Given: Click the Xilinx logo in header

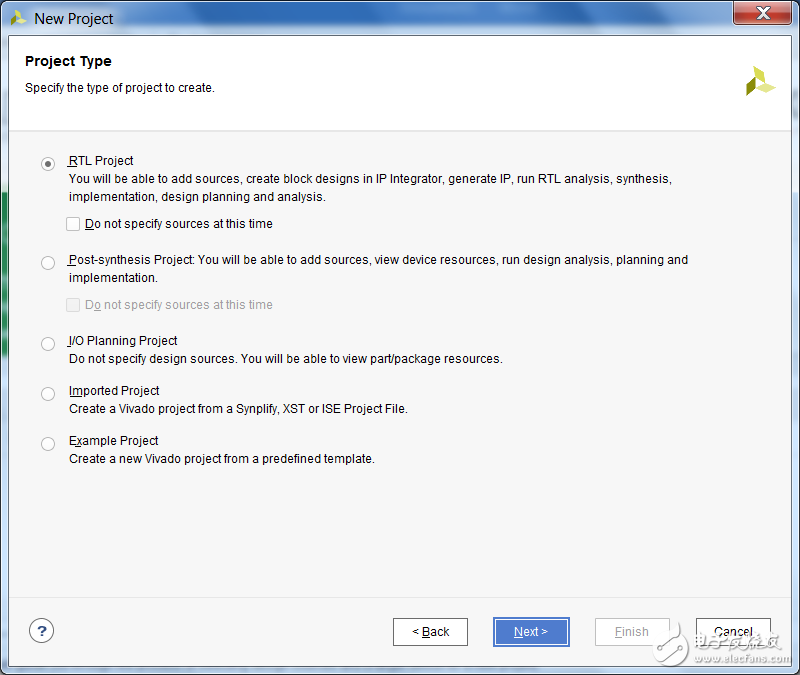Looking at the screenshot, I should coord(759,81).
